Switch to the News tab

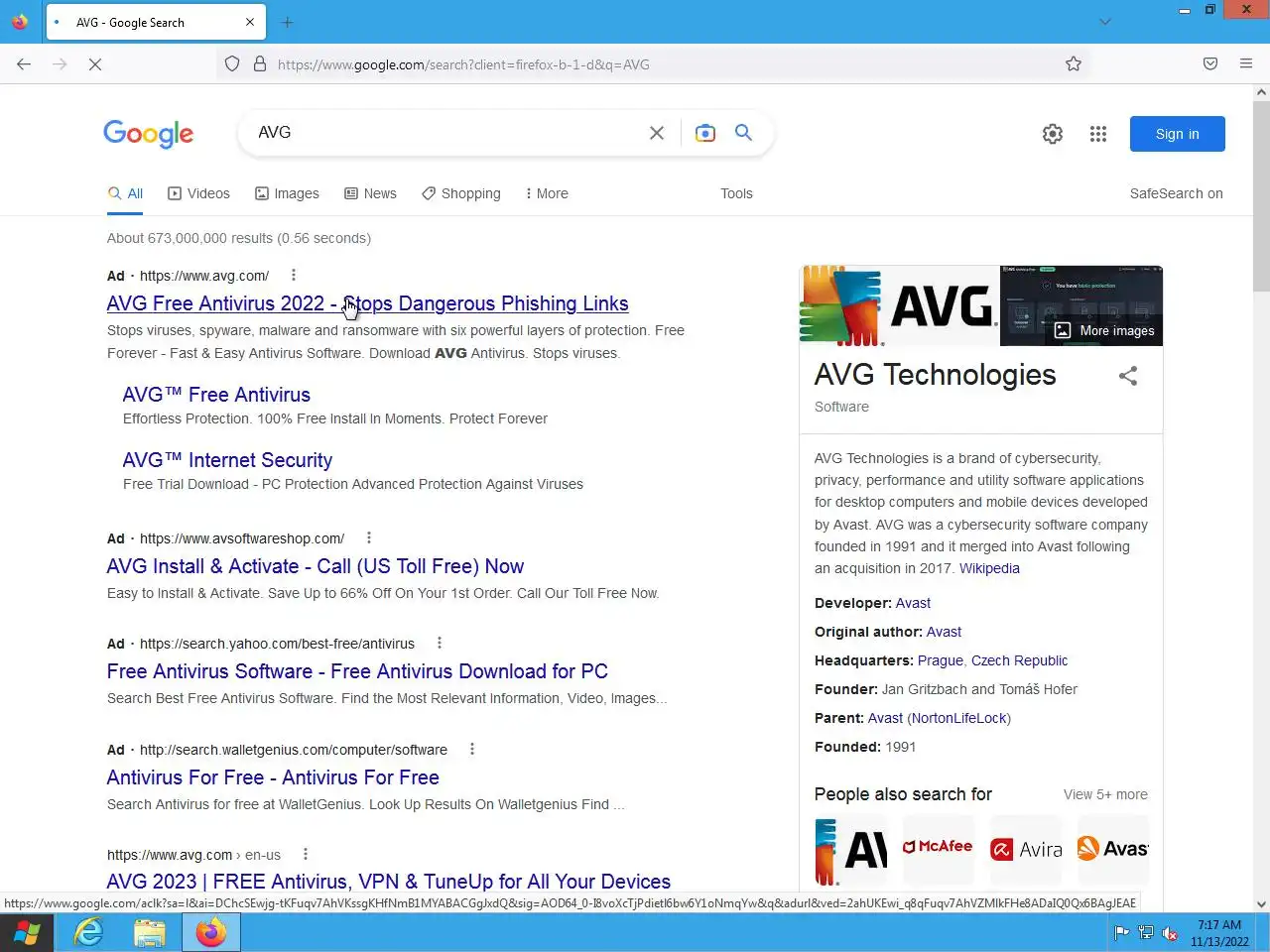click(370, 193)
